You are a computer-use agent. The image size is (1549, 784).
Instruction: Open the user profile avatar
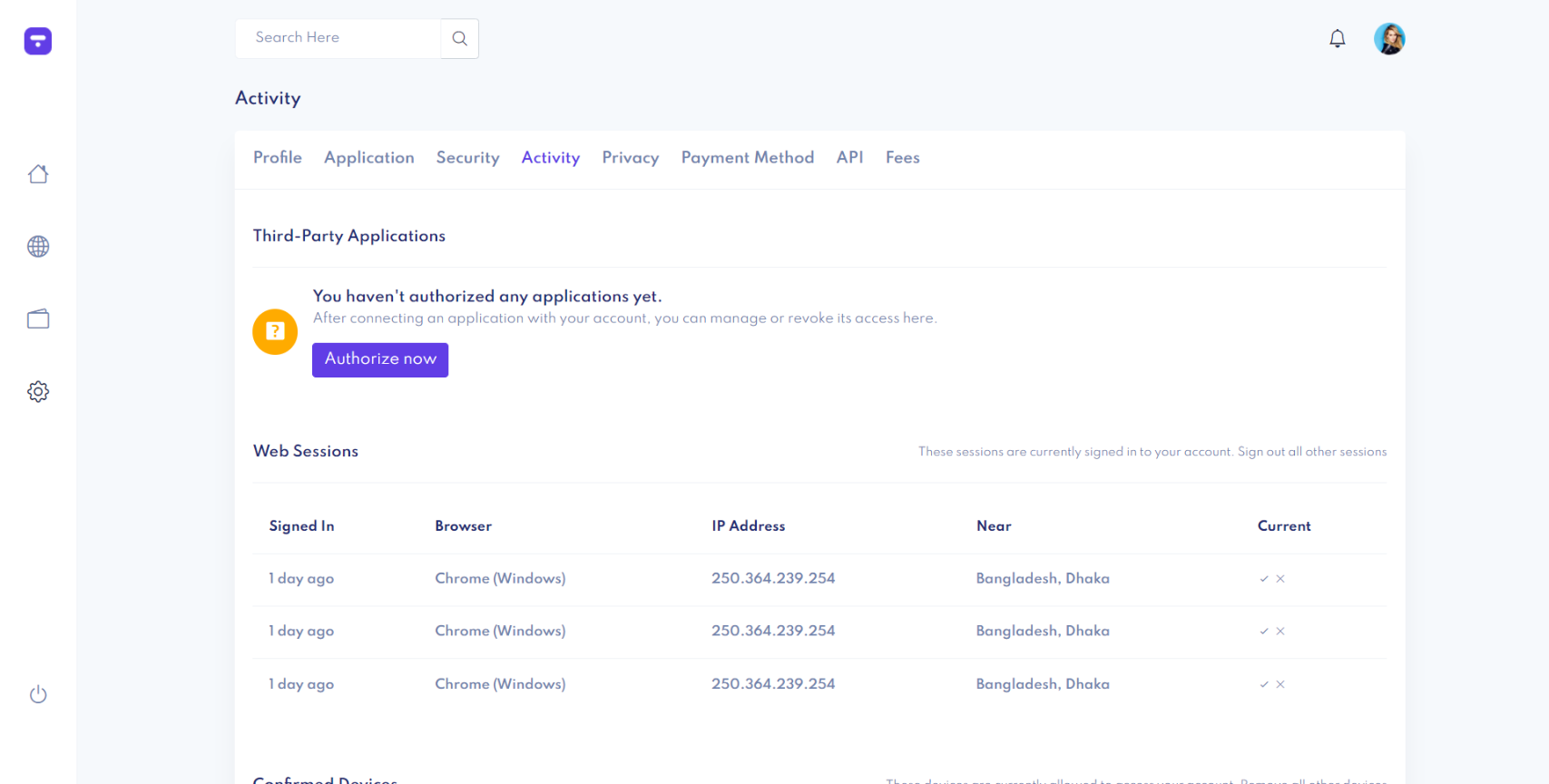(1388, 39)
